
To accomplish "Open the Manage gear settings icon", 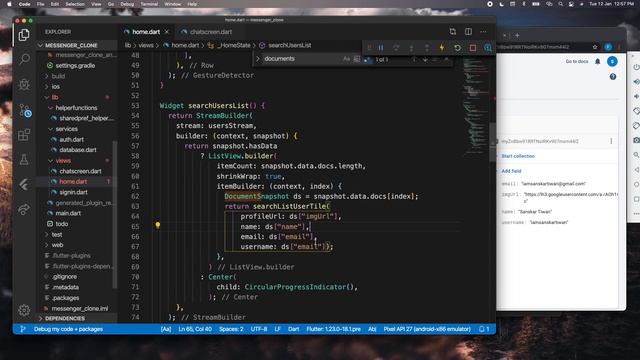I will [x=24, y=310].
